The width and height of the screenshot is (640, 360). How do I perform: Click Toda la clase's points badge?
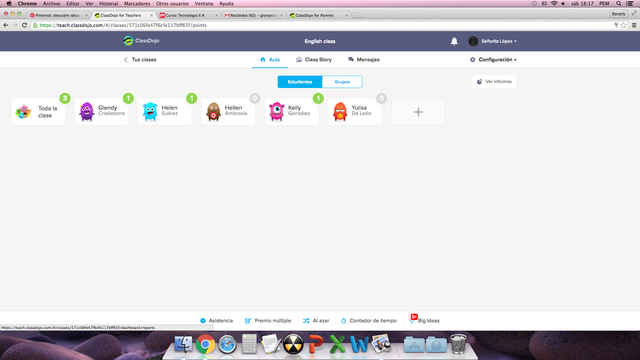[x=65, y=98]
